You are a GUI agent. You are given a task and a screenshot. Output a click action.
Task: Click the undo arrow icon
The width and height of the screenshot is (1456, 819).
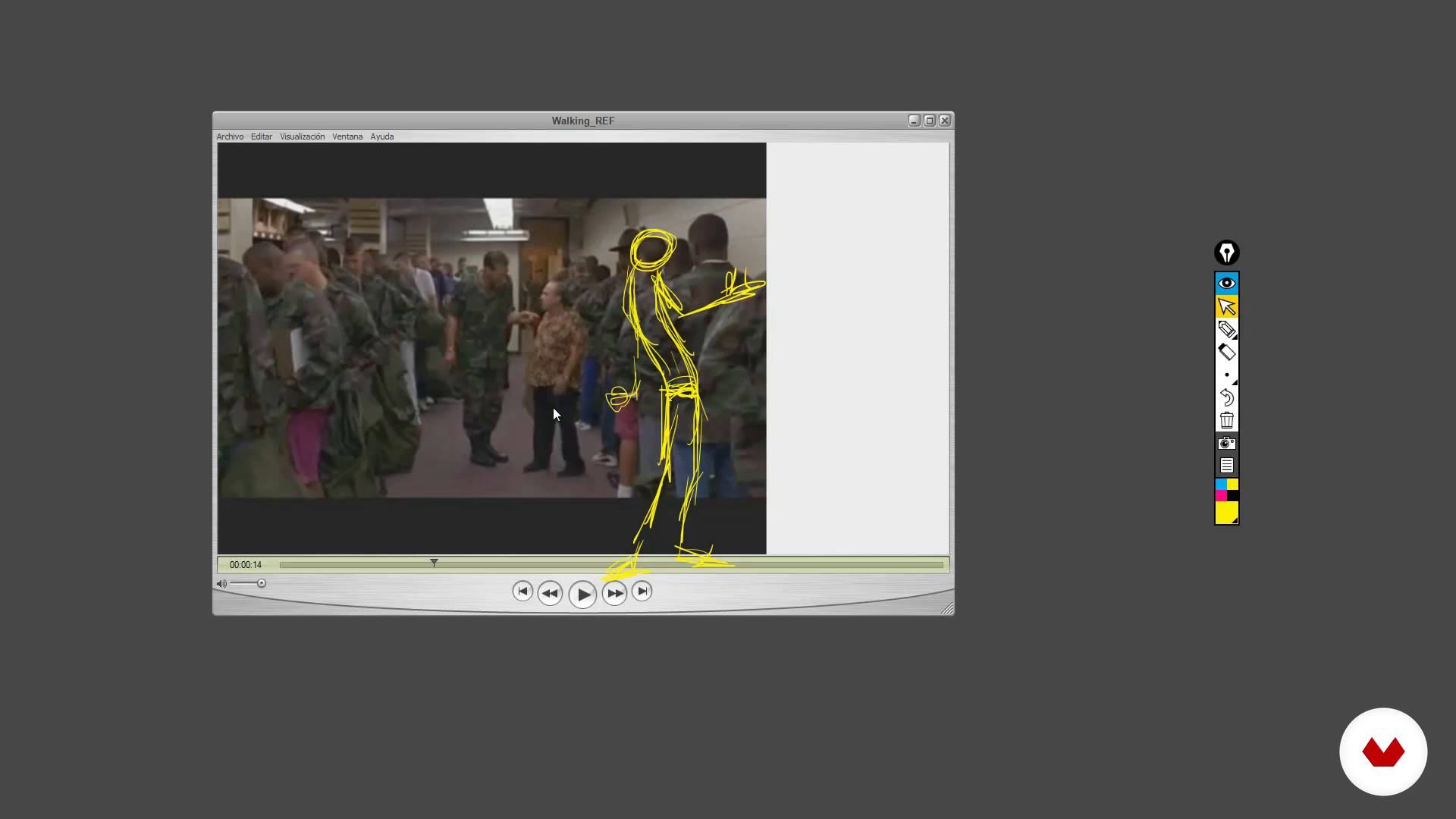(1226, 397)
